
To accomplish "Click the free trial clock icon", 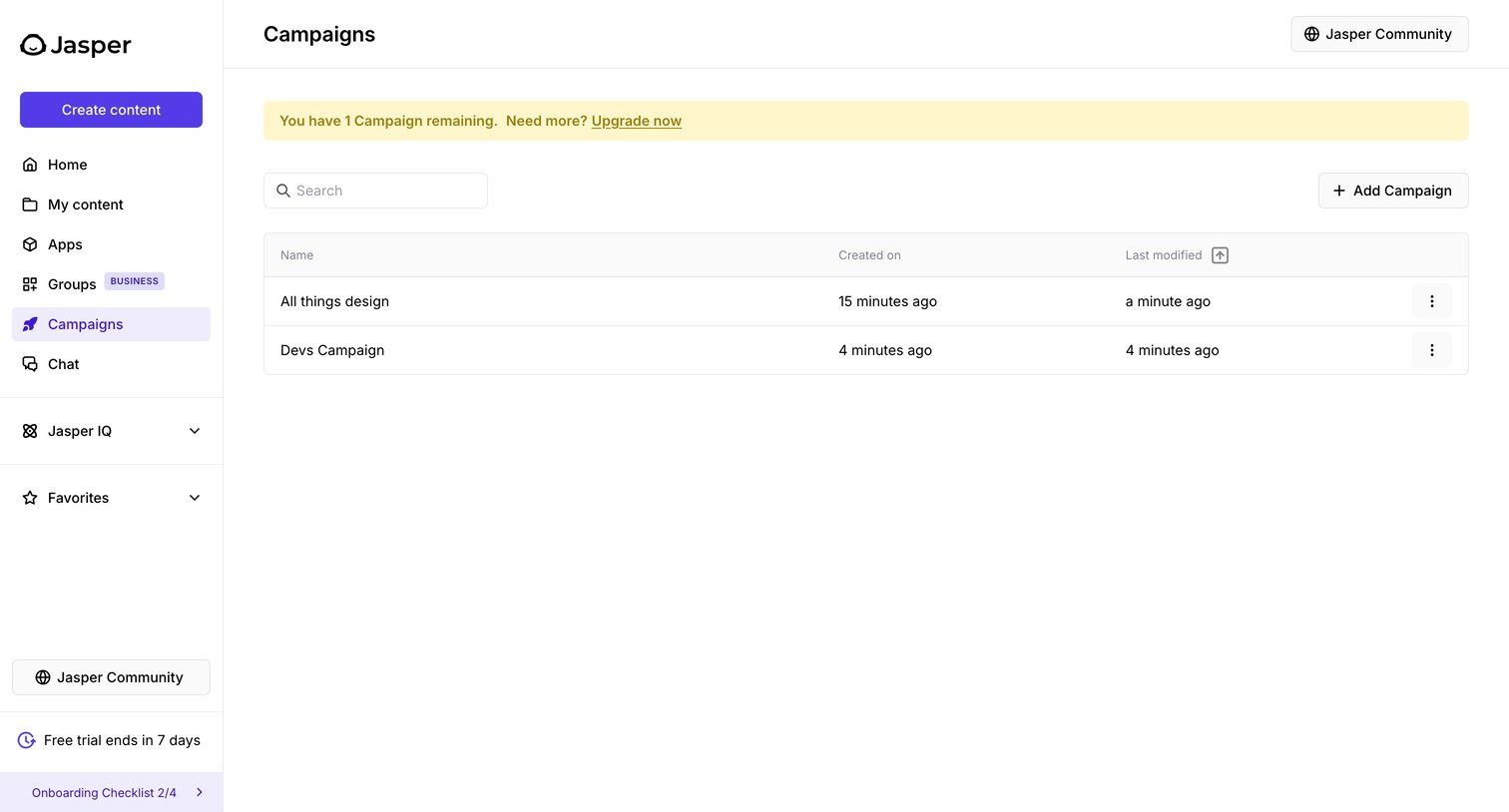I will click(27, 740).
